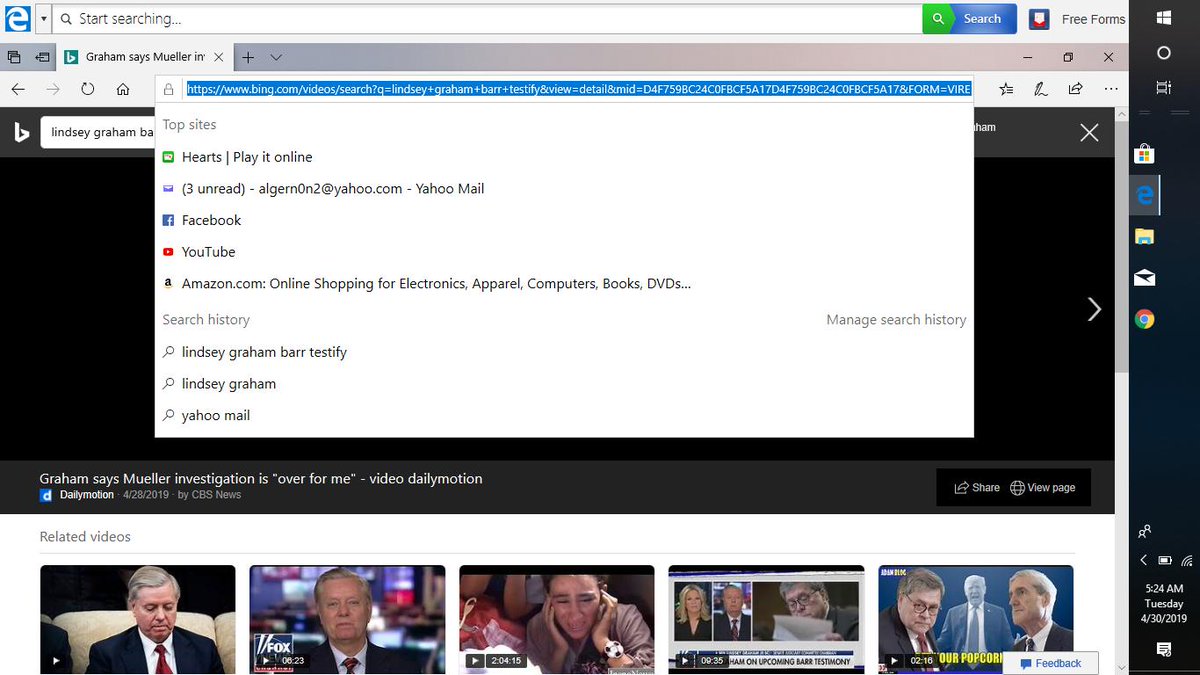This screenshot has width=1200, height=675.
Task: Play the Fox 06:23 related video
Action: click(347, 619)
